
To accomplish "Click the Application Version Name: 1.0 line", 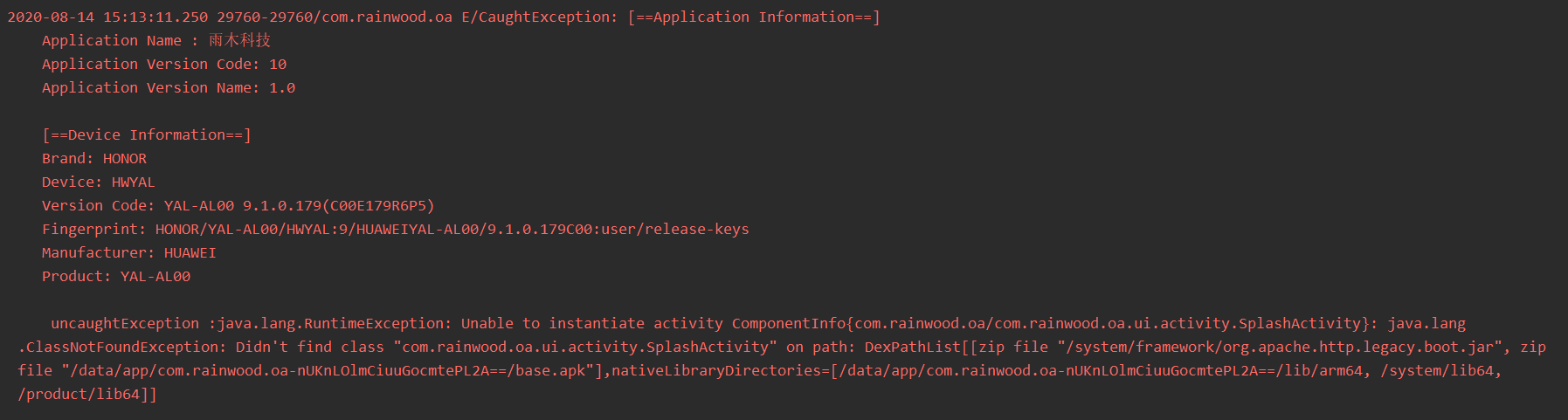I will [x=169, y=87].
